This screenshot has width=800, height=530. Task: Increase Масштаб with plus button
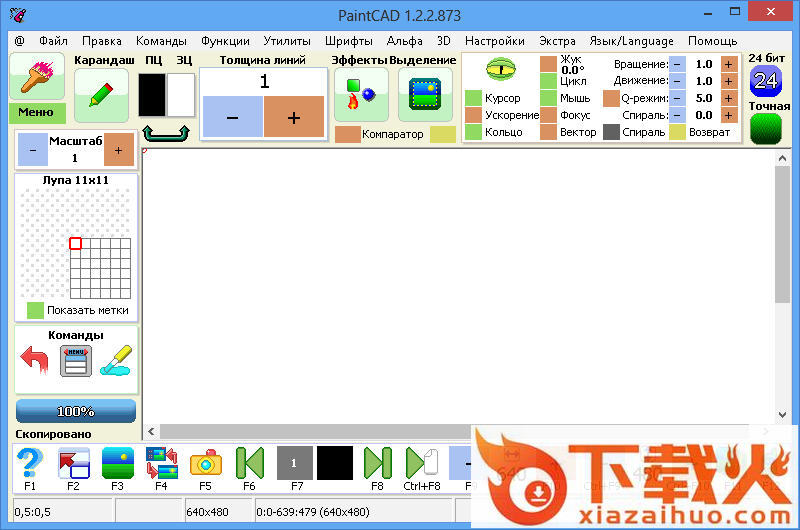[x=119, y=150]
